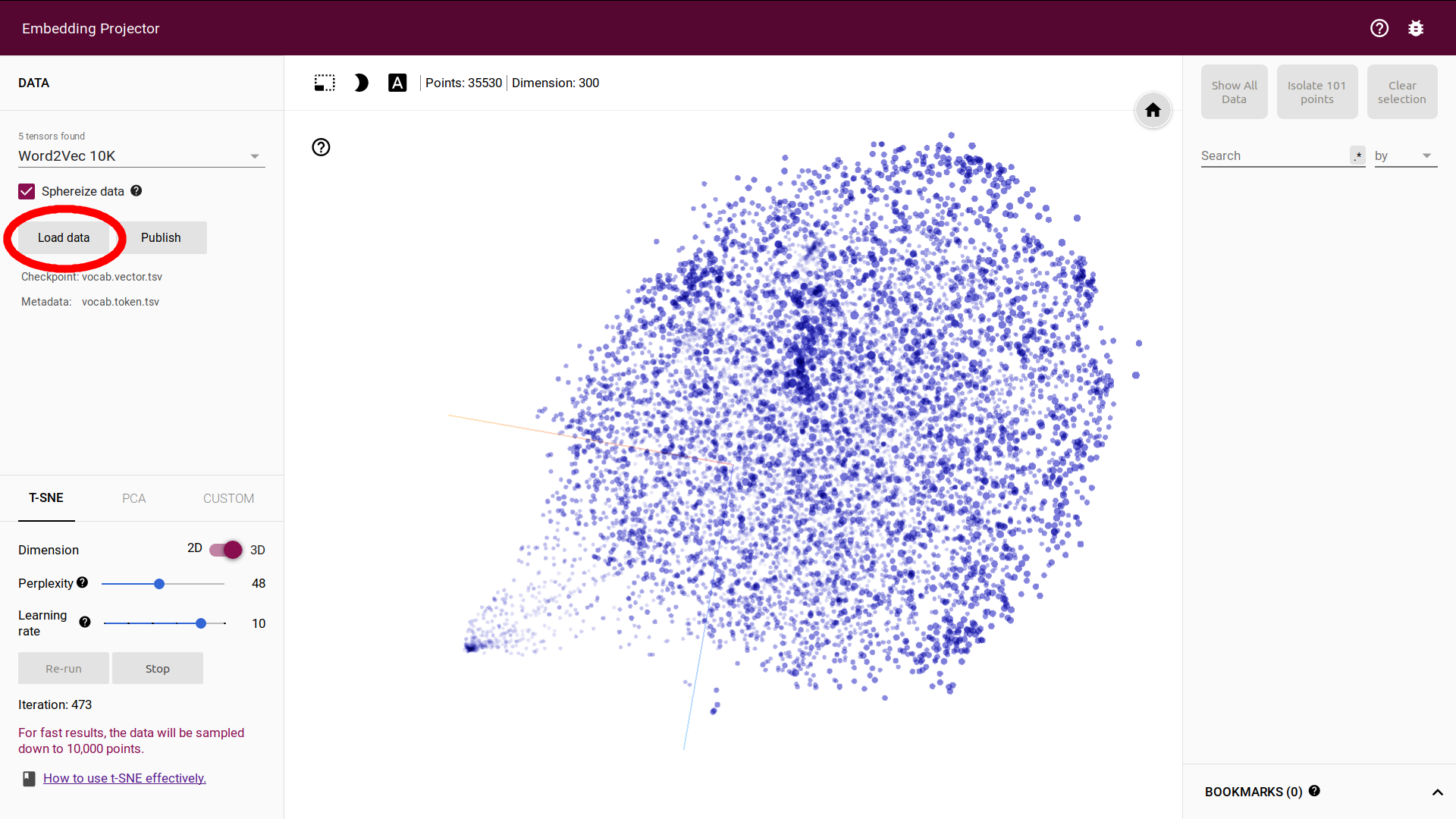Uncheck the Sphereize data checkbox
The image size is (1456, 819).
27,191
